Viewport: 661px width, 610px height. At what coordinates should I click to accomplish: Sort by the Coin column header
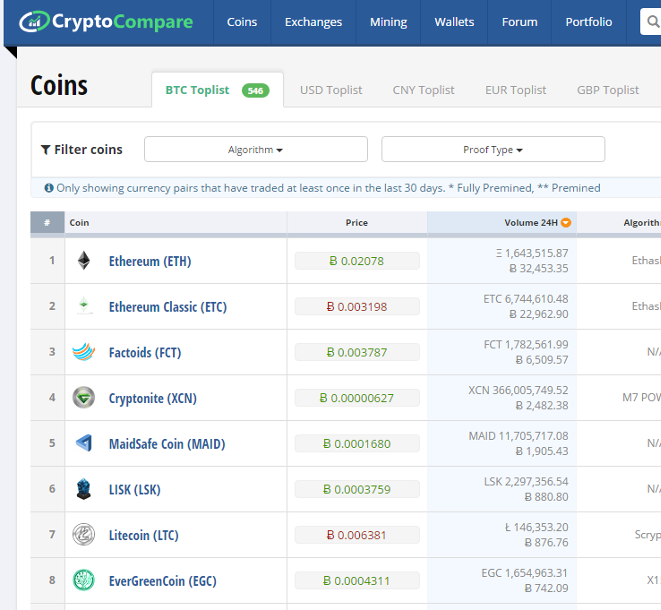(x=176, y=222)
